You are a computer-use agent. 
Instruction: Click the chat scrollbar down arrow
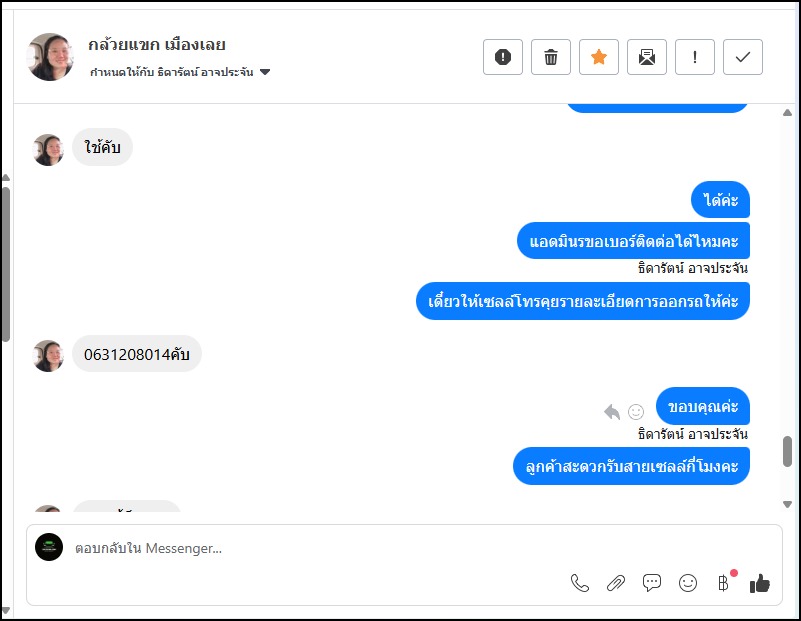787,505
